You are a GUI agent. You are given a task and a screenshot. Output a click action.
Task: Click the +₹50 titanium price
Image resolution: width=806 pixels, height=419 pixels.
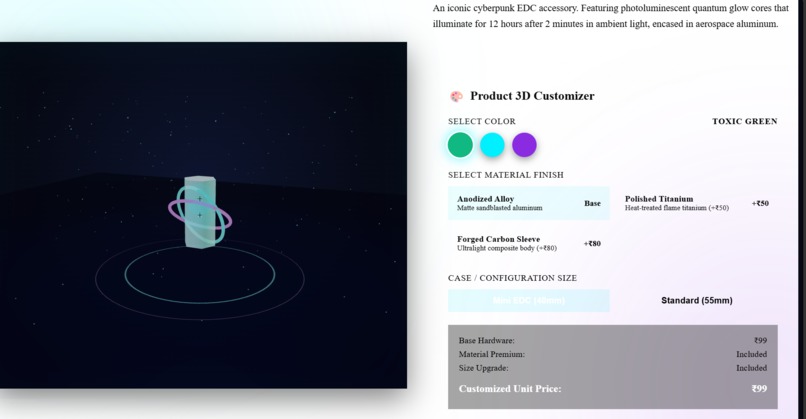[x=760, y=203]
